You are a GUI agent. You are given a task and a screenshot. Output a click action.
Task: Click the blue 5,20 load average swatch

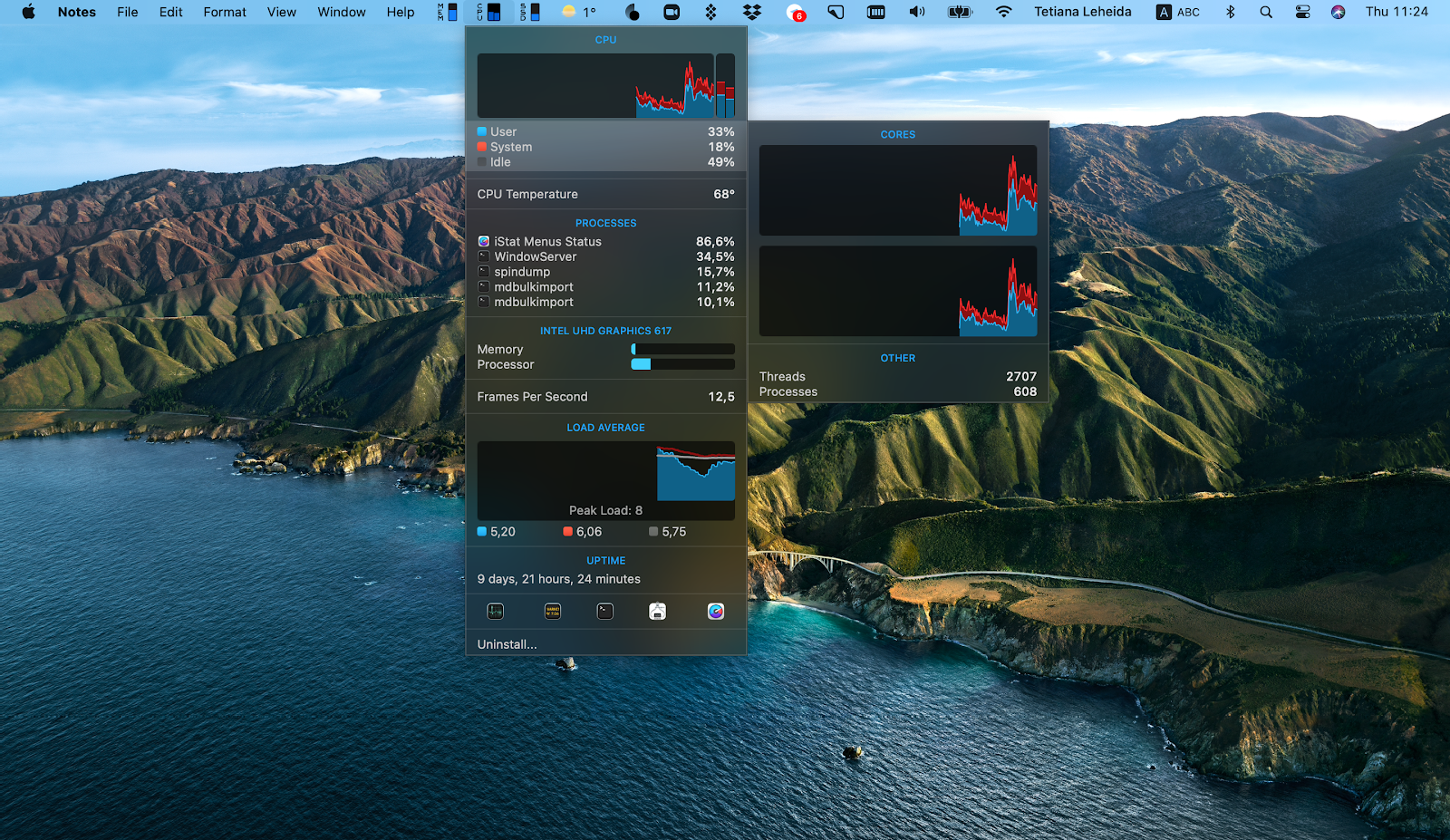[x=482, y=532]
